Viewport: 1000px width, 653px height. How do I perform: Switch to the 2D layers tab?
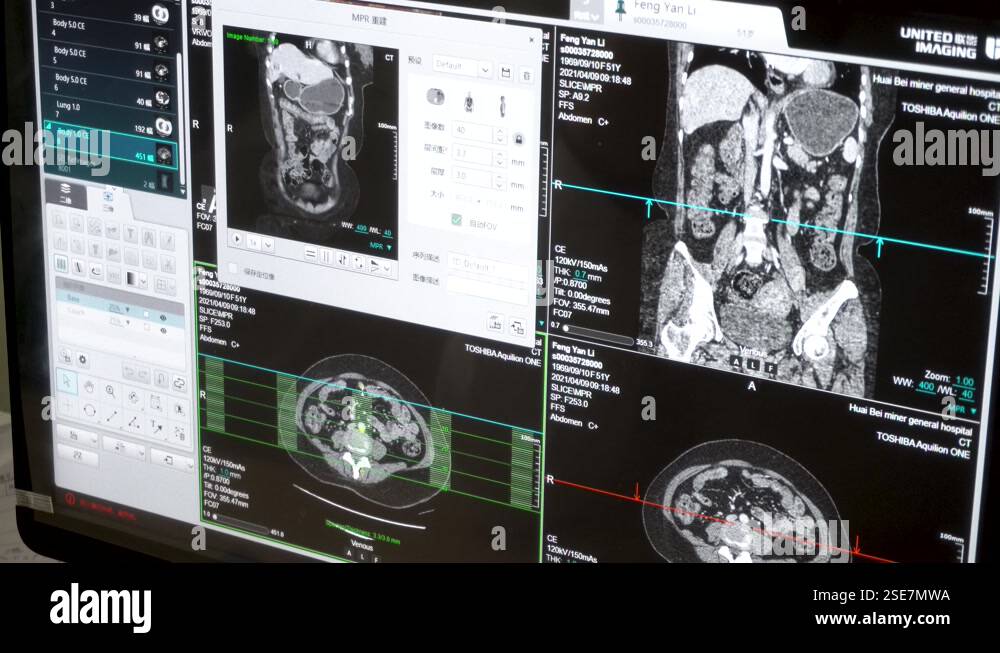click(x=64, y=193)
